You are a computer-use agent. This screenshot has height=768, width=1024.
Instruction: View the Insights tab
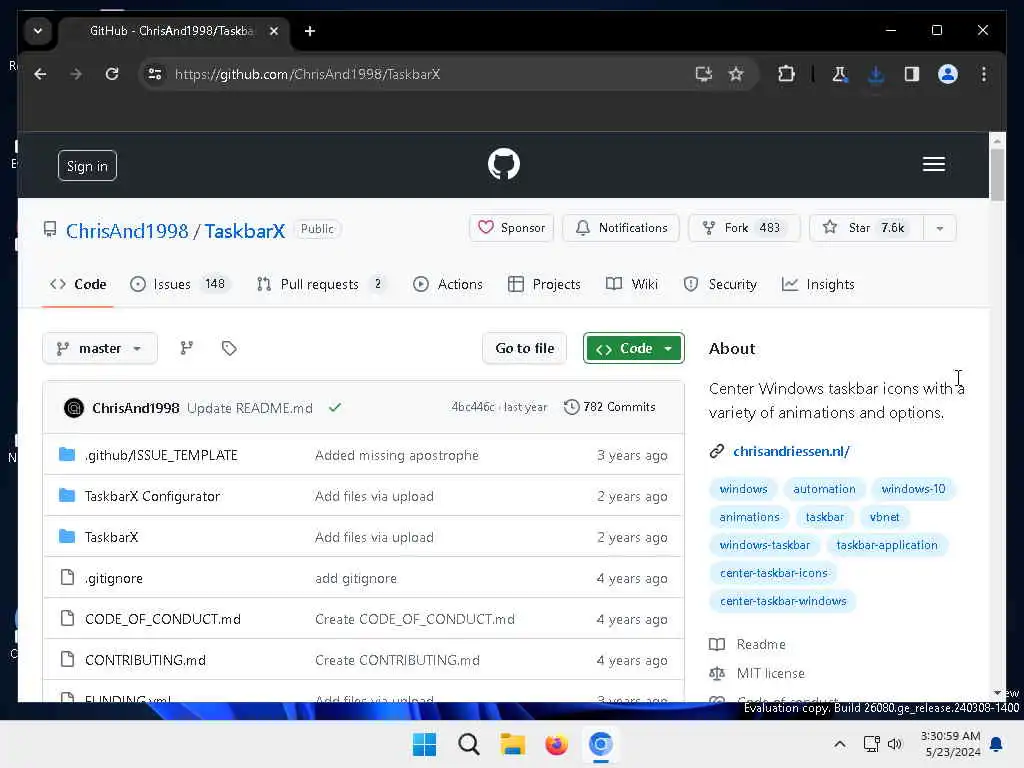(818, 284)
